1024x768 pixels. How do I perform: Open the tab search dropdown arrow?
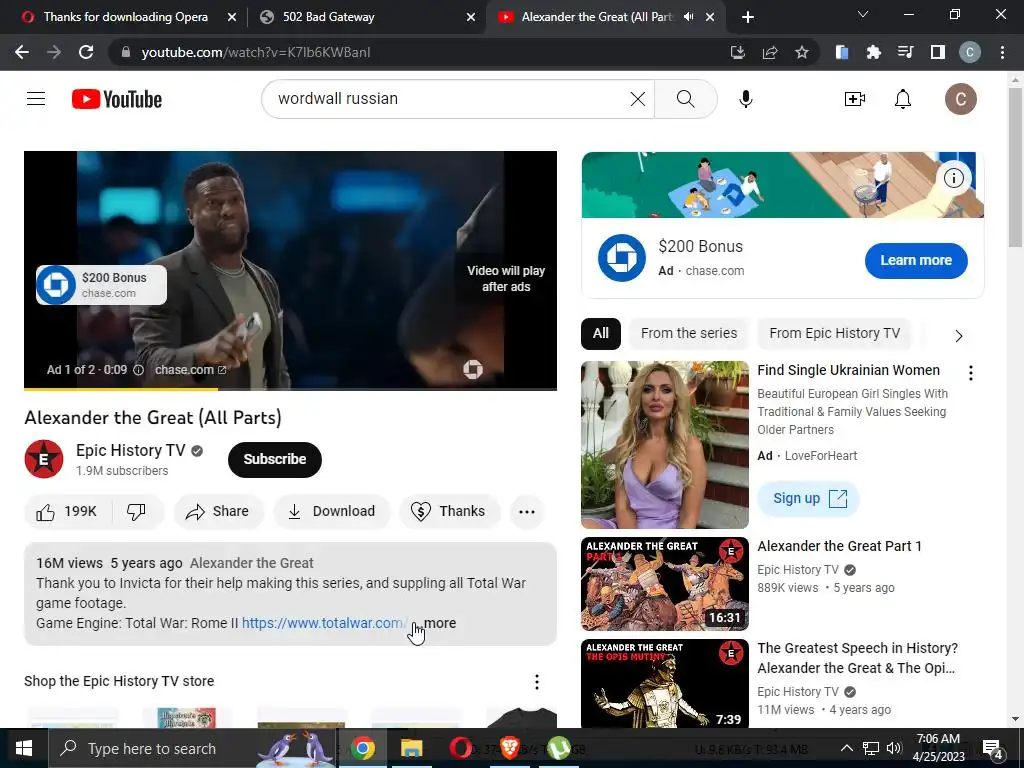tap(863, 14)
